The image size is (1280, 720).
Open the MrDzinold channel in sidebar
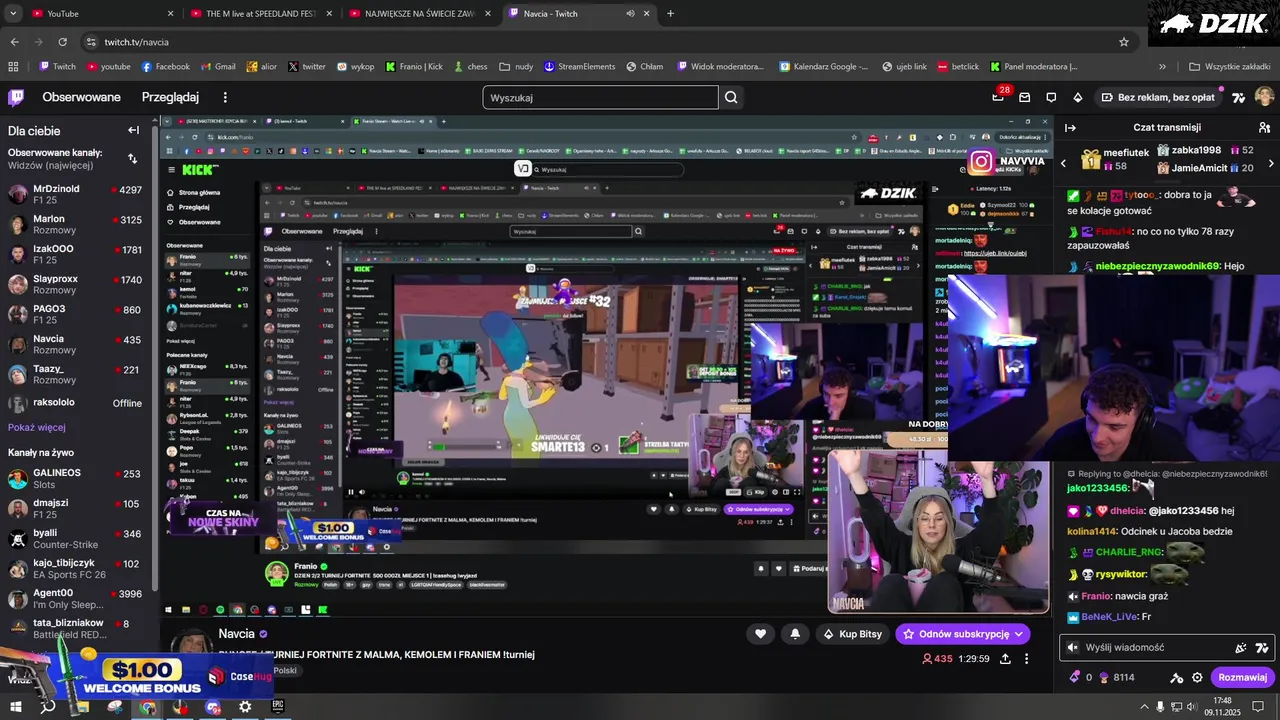pyautogui.click(x=75, y=194)
